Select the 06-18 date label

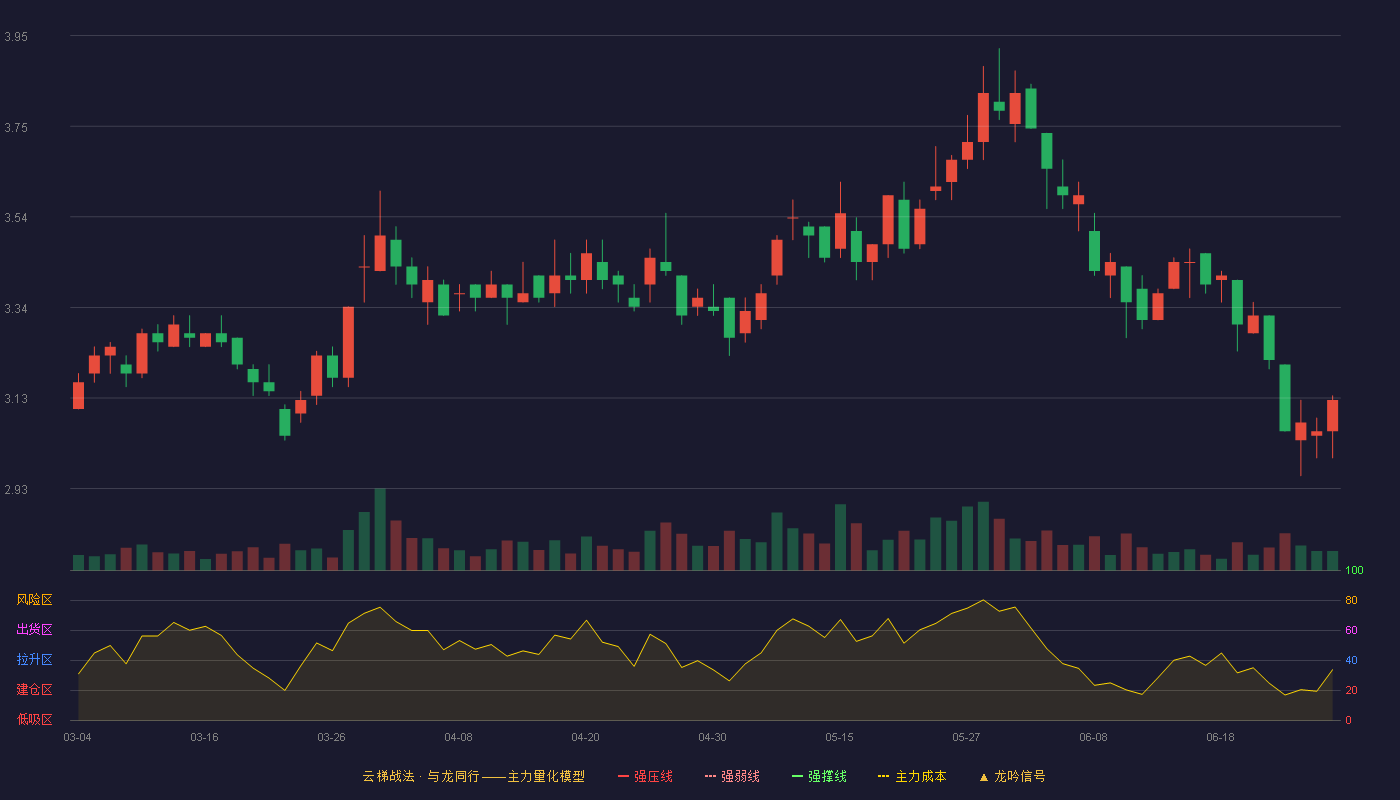pos(1221,737)
